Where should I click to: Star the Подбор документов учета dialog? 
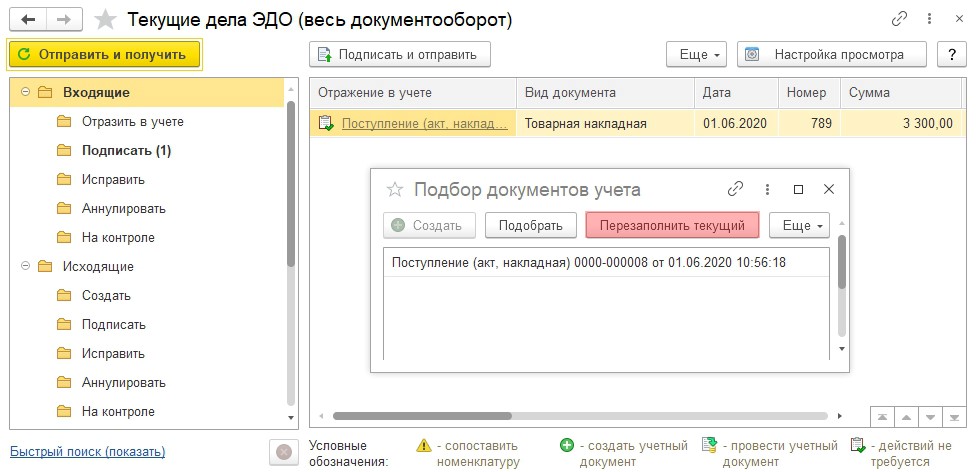click(395, 189)
